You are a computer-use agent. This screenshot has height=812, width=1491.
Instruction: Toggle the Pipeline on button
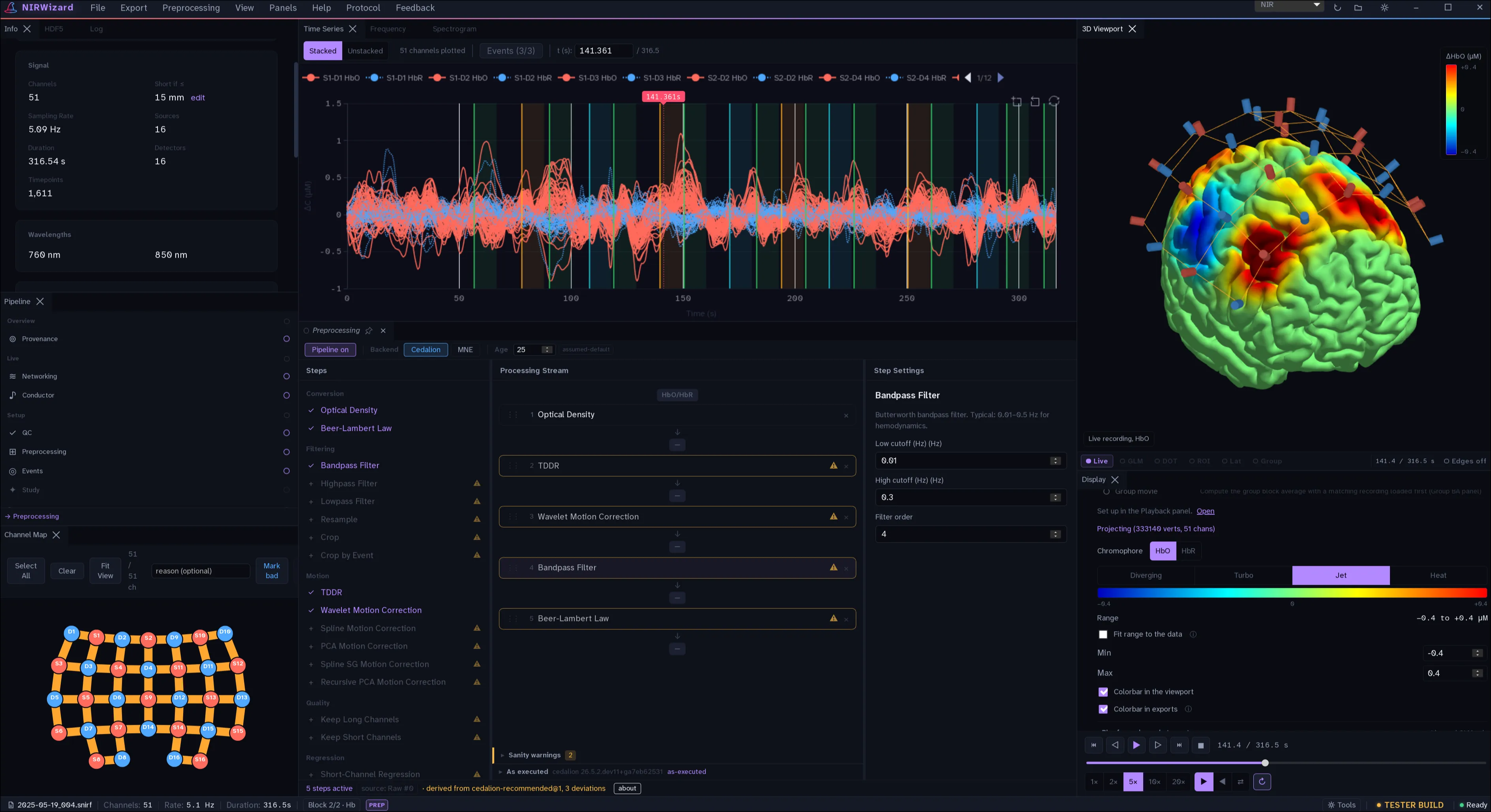pyautogui.click(x=330, y=349)
